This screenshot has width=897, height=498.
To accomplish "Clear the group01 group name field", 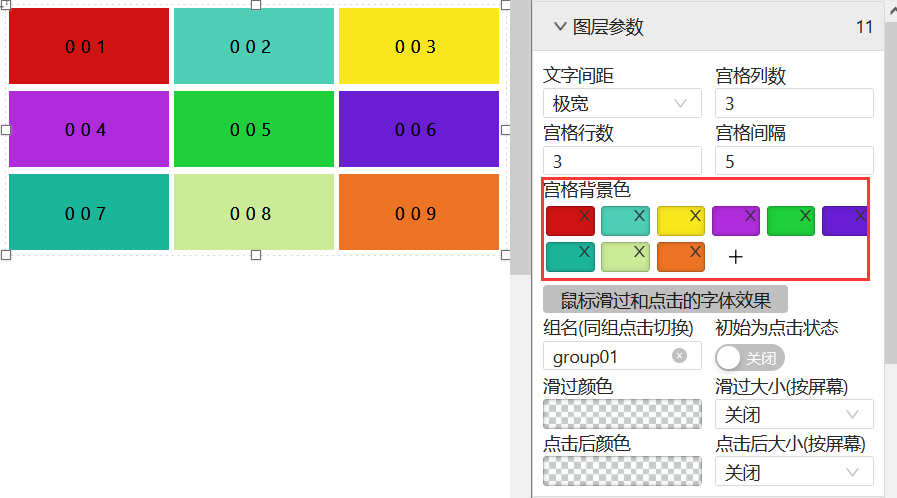I will tap(679, 356).
